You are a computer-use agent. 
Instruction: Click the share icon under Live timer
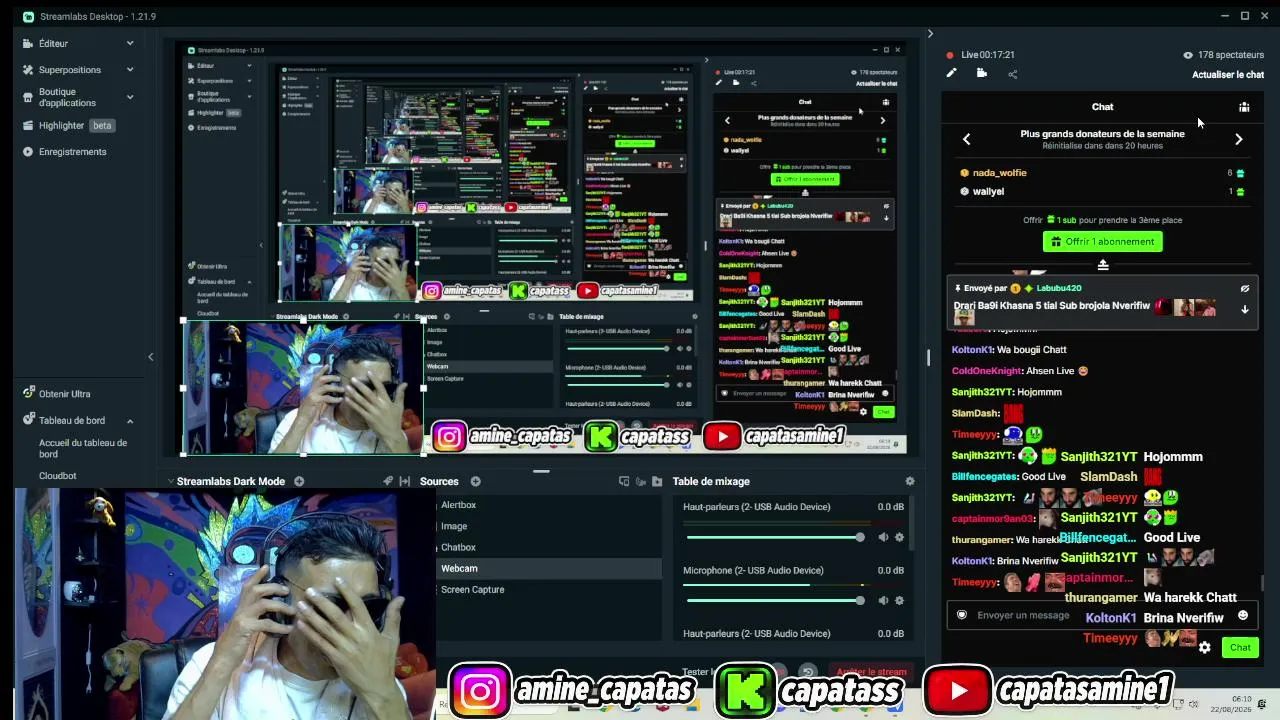point(1012,74)
